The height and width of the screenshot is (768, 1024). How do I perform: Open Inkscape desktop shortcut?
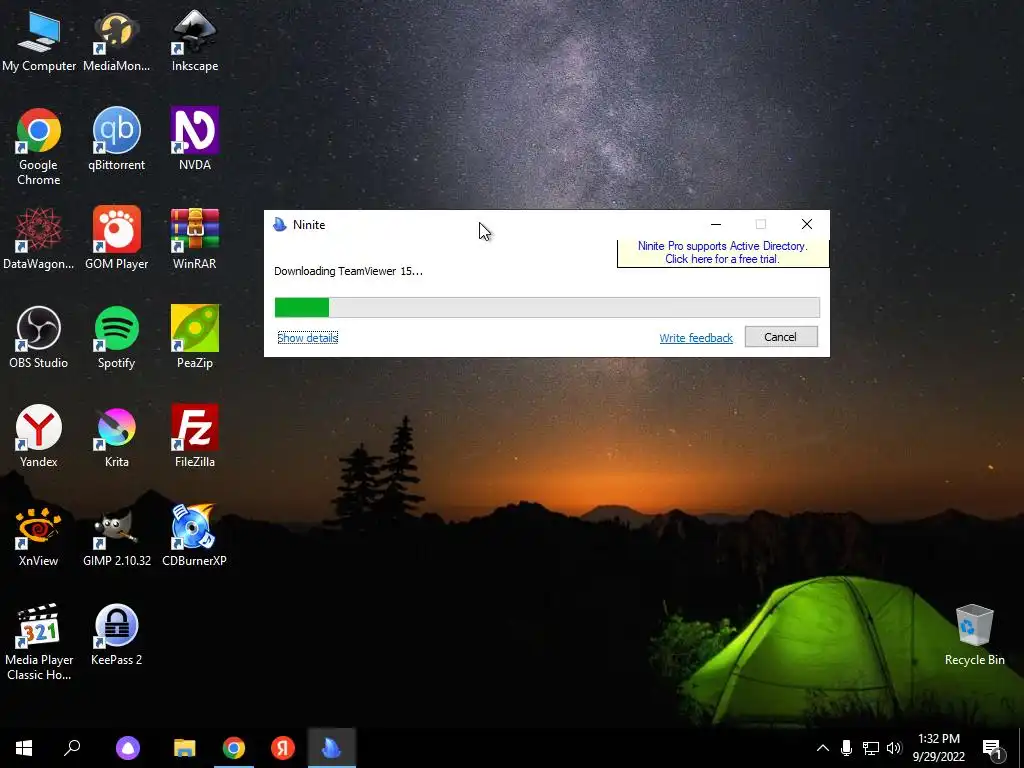click(x=195, y=40)
